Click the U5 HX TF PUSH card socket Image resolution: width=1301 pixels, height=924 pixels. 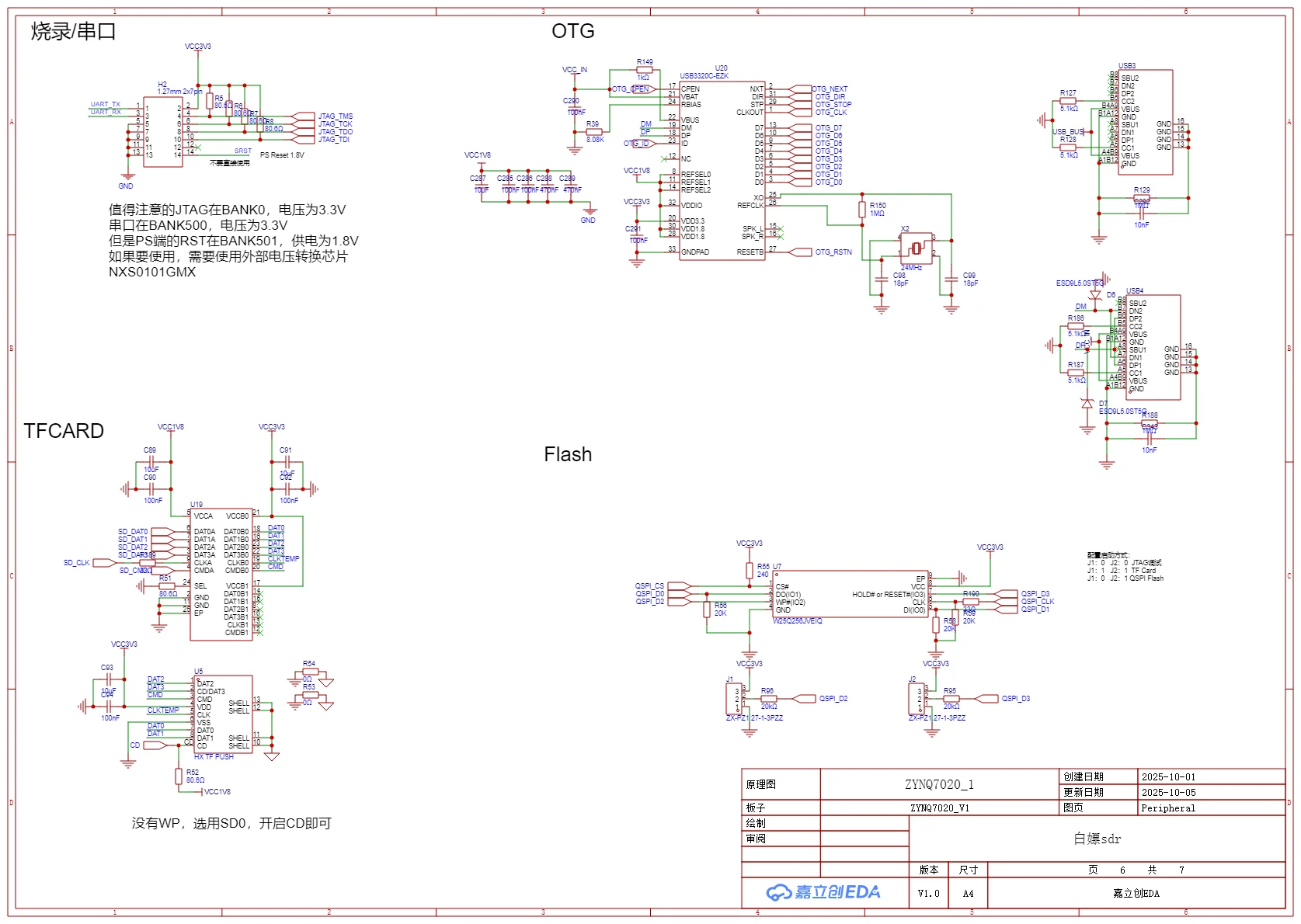224,714
